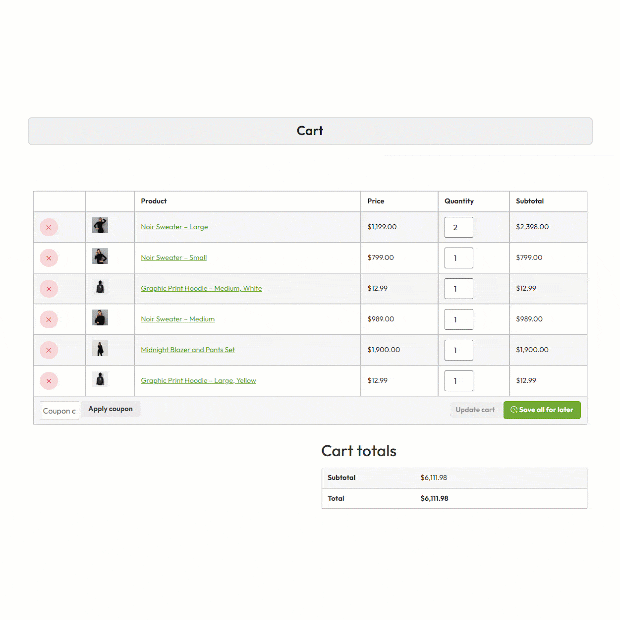This screenshot has width=620, height=620.
Task: Open Noir Sweater – Small product link
Action: (174, 258)
